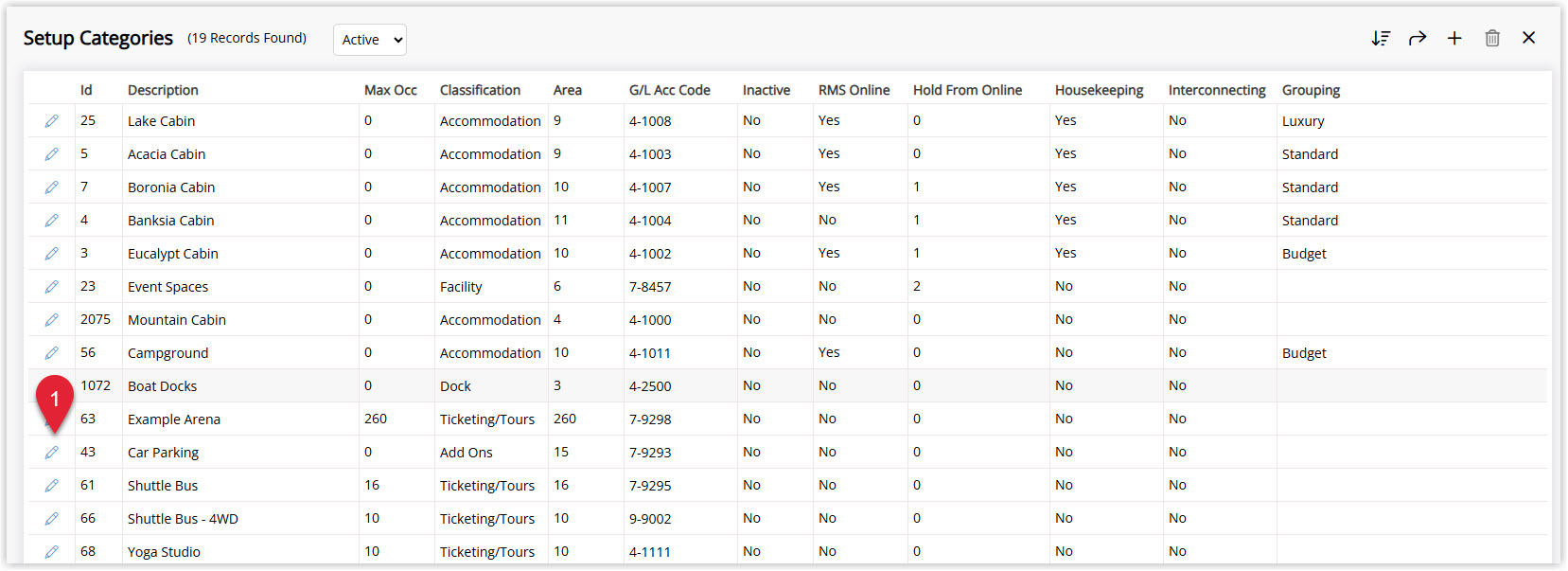This screenshot has width=1568, height=571.
Task: Click the Facility classification cell
Action: click(461, 287)
